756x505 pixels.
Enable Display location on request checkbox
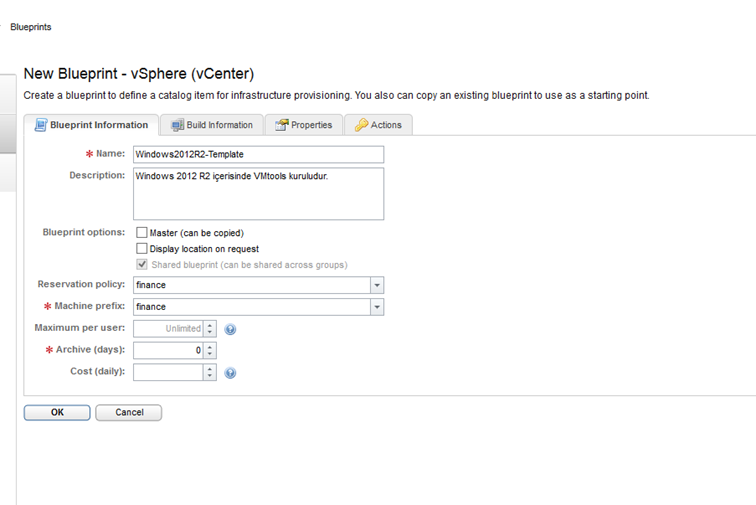coord(141,248)
